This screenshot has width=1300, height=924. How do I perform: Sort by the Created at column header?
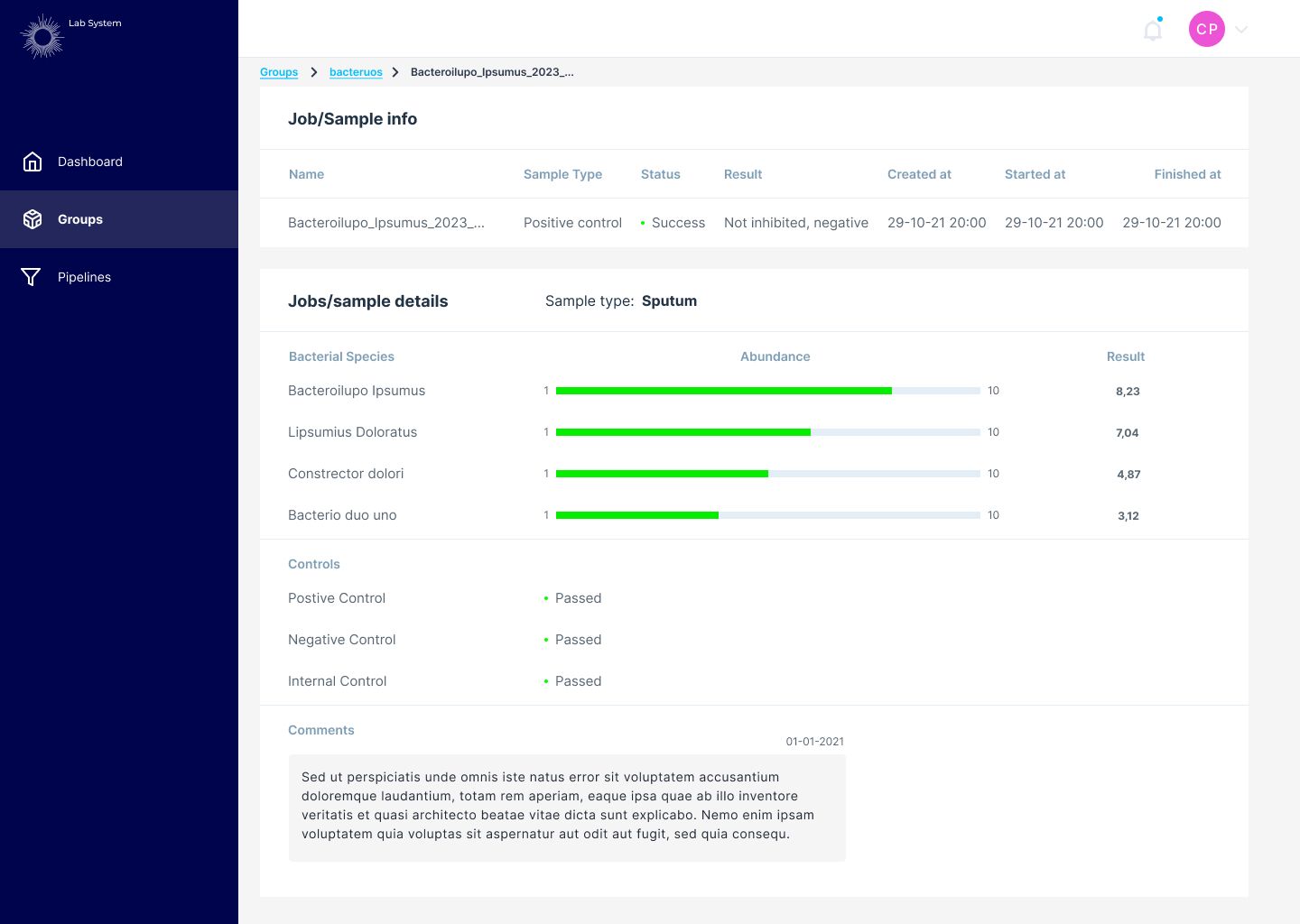[919, 174]
